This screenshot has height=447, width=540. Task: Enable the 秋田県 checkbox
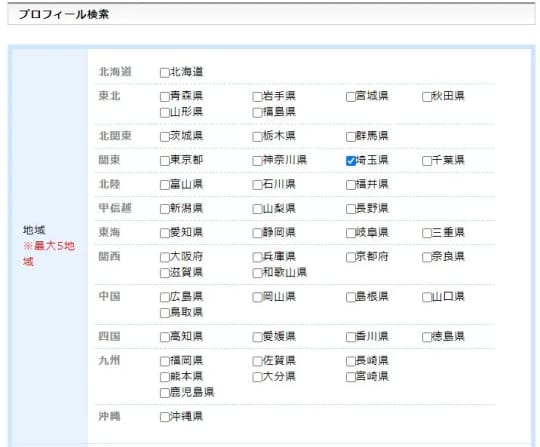[x=427, y=97]
